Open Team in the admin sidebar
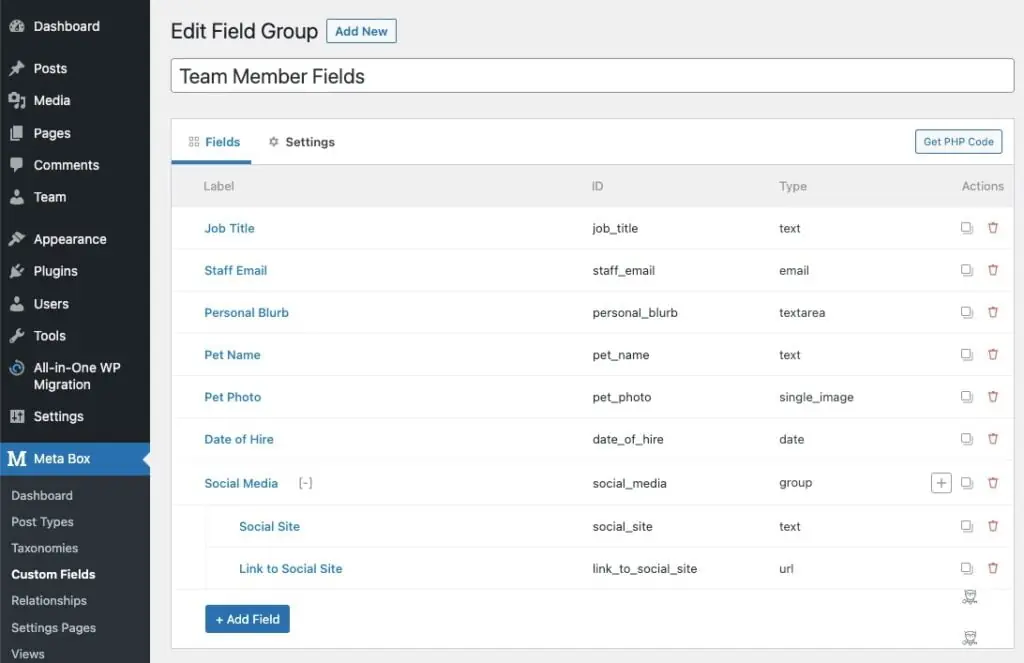Viewport: 1024px width, 663px height. point(75,197)
